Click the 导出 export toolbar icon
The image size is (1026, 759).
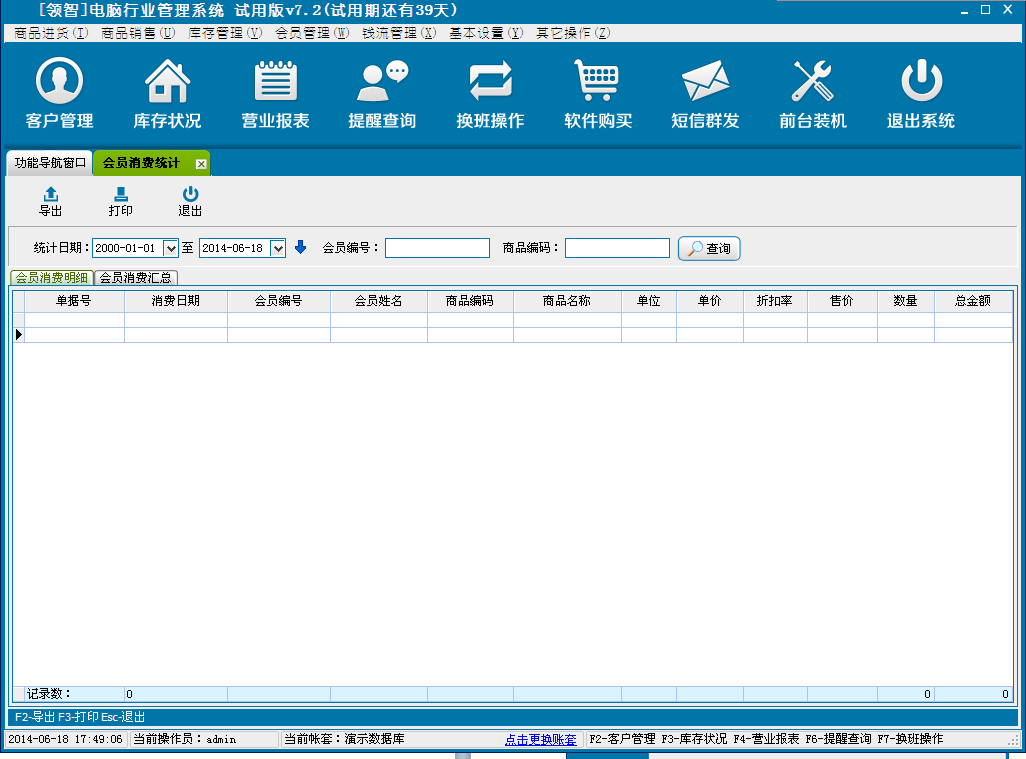(51, 201)
